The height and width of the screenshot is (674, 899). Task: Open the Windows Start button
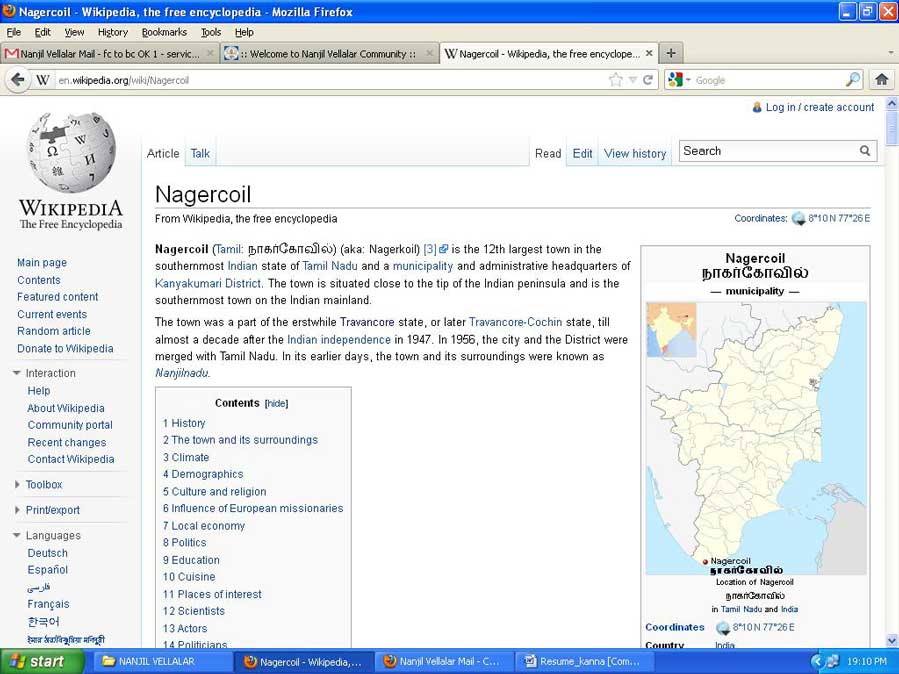tap(36, 661)
